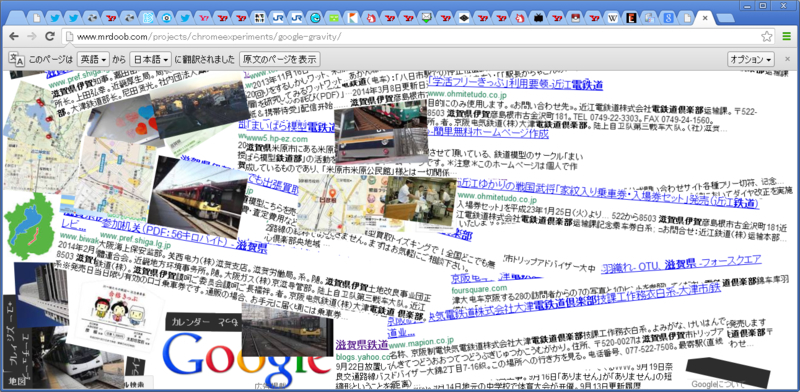The height and width of the screenshot is (392, 800).
Task: Click the カレンダー dark menu item
Action: (202, 323)
